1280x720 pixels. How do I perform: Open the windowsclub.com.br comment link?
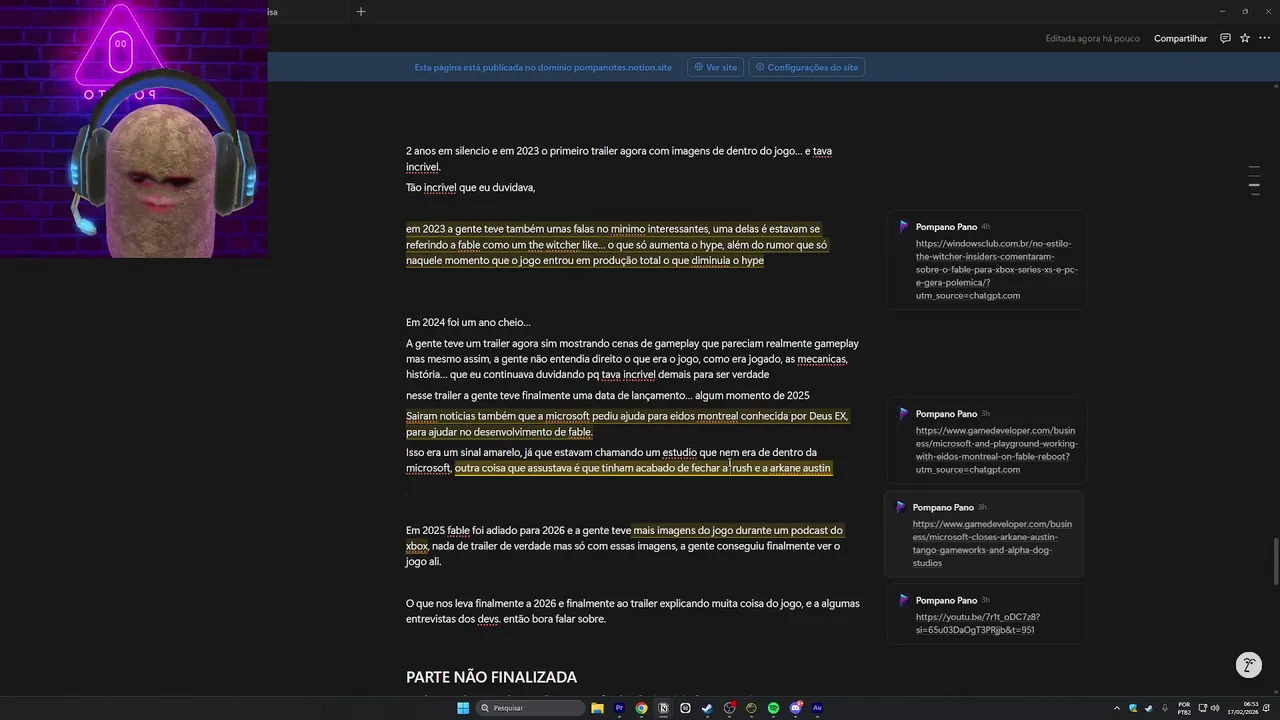(996, 269)
